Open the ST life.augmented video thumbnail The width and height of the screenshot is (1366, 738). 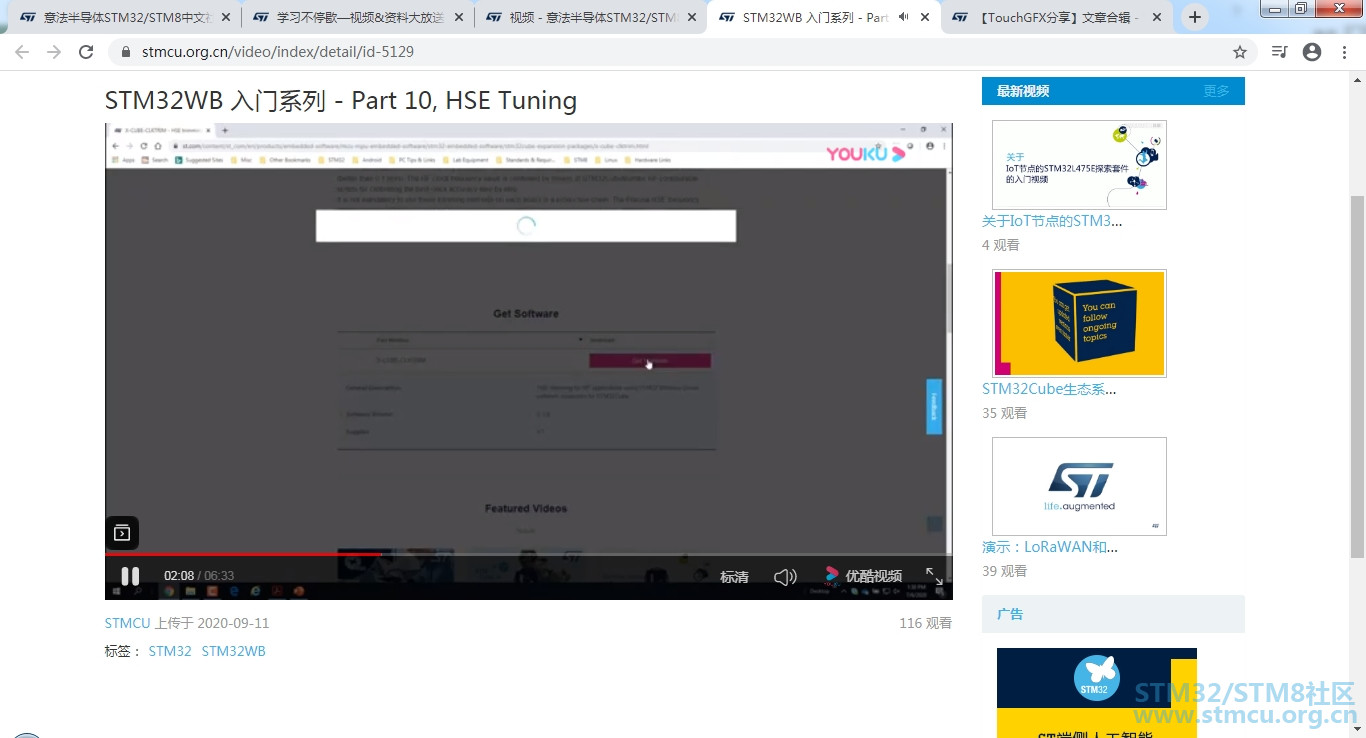click(1079, 486)
